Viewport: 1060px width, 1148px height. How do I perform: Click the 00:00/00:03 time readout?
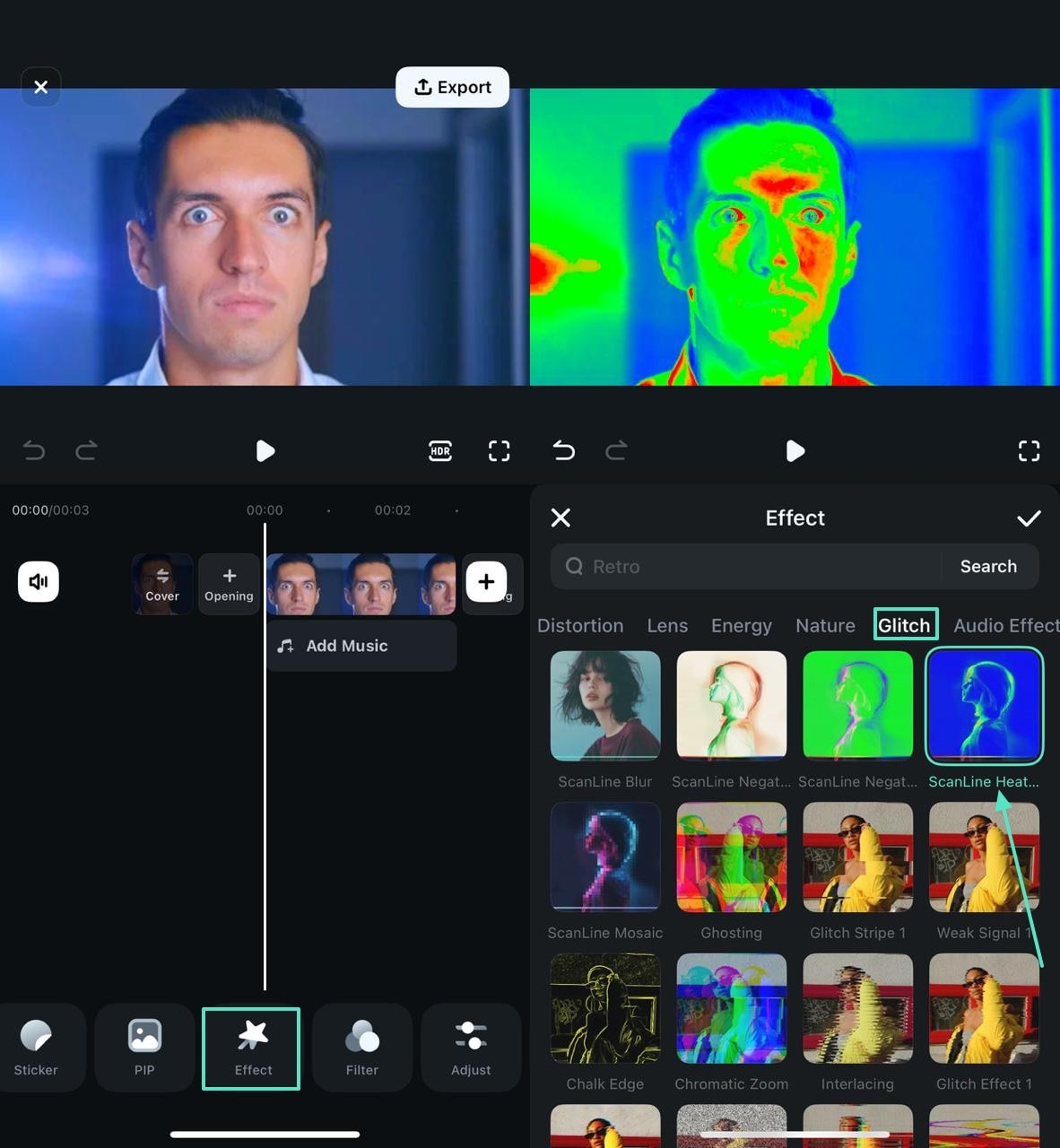tap(50, 509)
